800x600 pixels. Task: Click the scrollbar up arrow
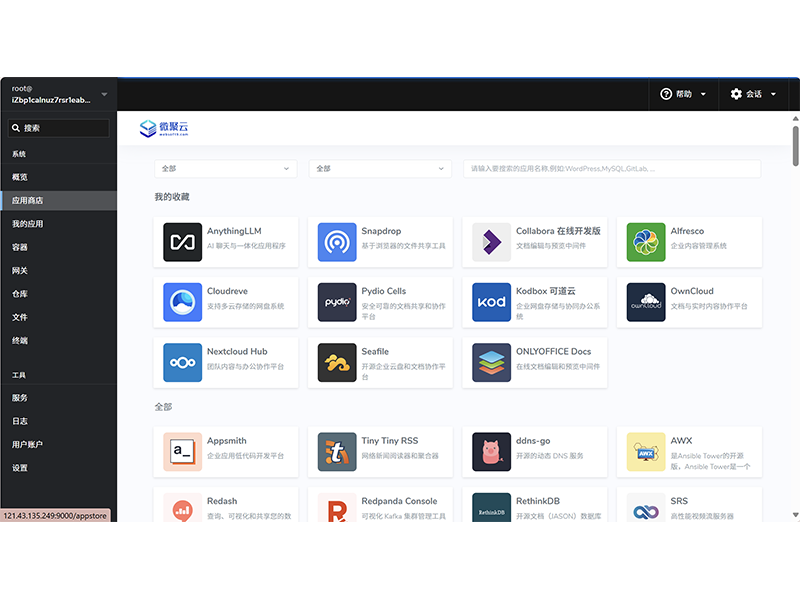[795, 119]
